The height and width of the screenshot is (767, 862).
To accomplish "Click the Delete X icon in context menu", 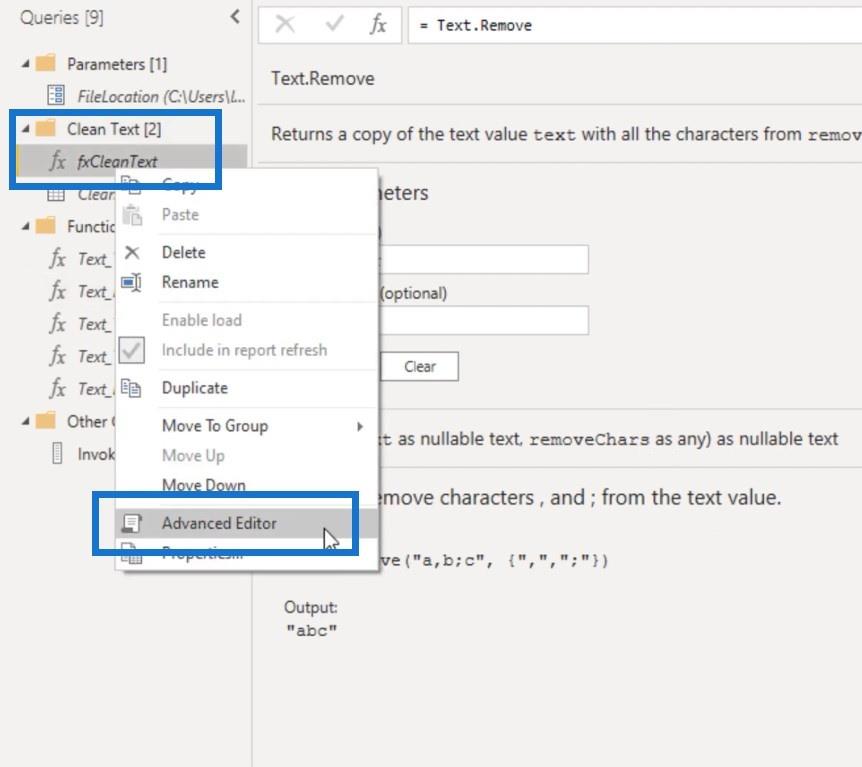I will pos(132,252).
